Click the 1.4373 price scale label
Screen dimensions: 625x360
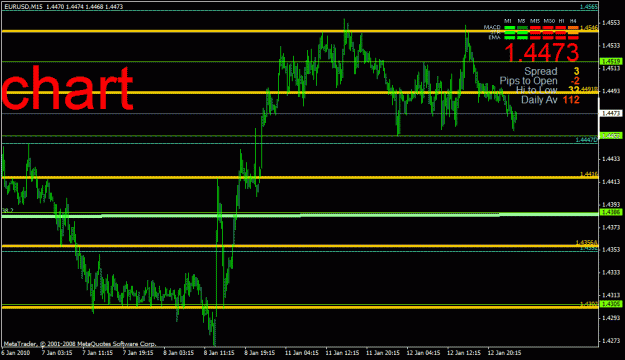(x=611, y=227)
